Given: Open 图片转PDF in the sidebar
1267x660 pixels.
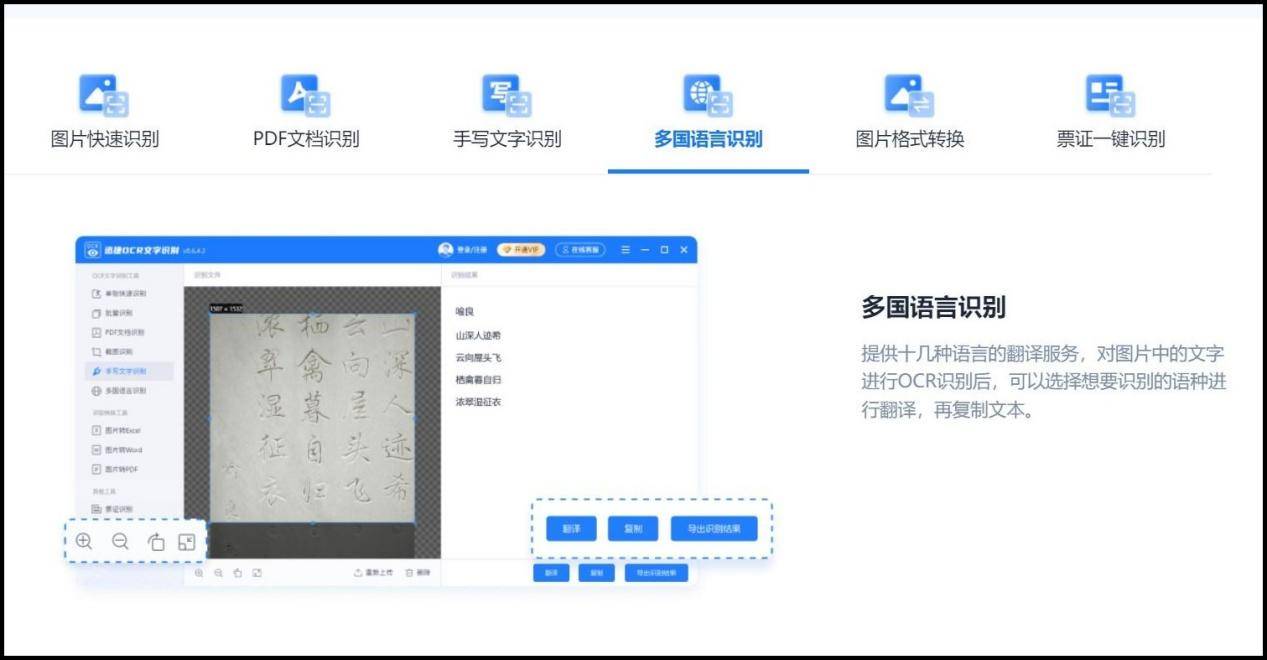Looking at the screenshot, I should point(116,469).
